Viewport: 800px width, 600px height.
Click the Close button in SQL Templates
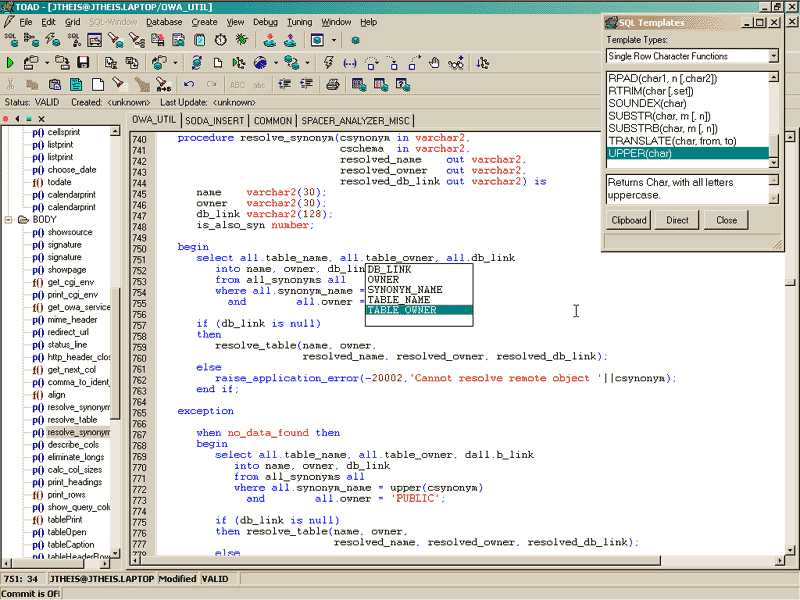[726, 220]
